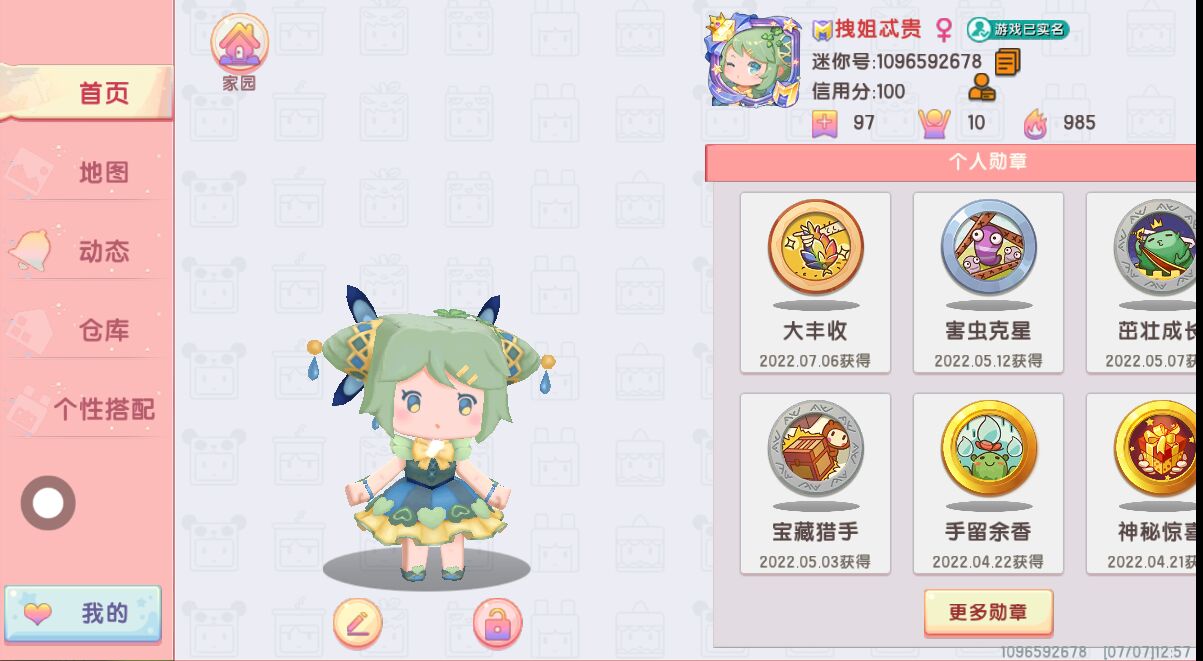Screen dimensions: 1203x661
Task: Copy the 迷你号 using the copy icon
Action: [x=1007, y=62]
